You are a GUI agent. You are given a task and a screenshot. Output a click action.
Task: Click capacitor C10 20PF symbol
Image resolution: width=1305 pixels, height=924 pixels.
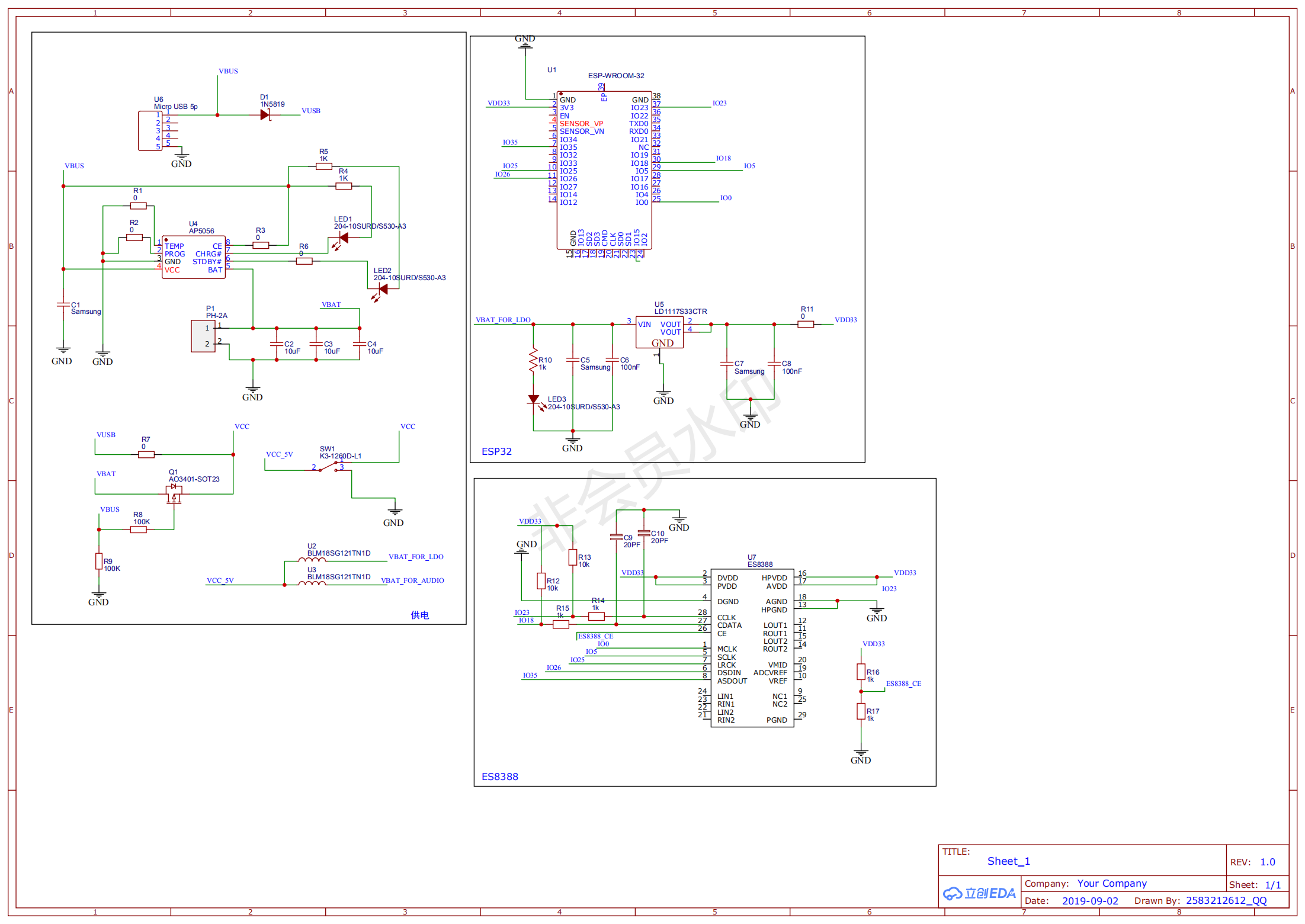644,533
